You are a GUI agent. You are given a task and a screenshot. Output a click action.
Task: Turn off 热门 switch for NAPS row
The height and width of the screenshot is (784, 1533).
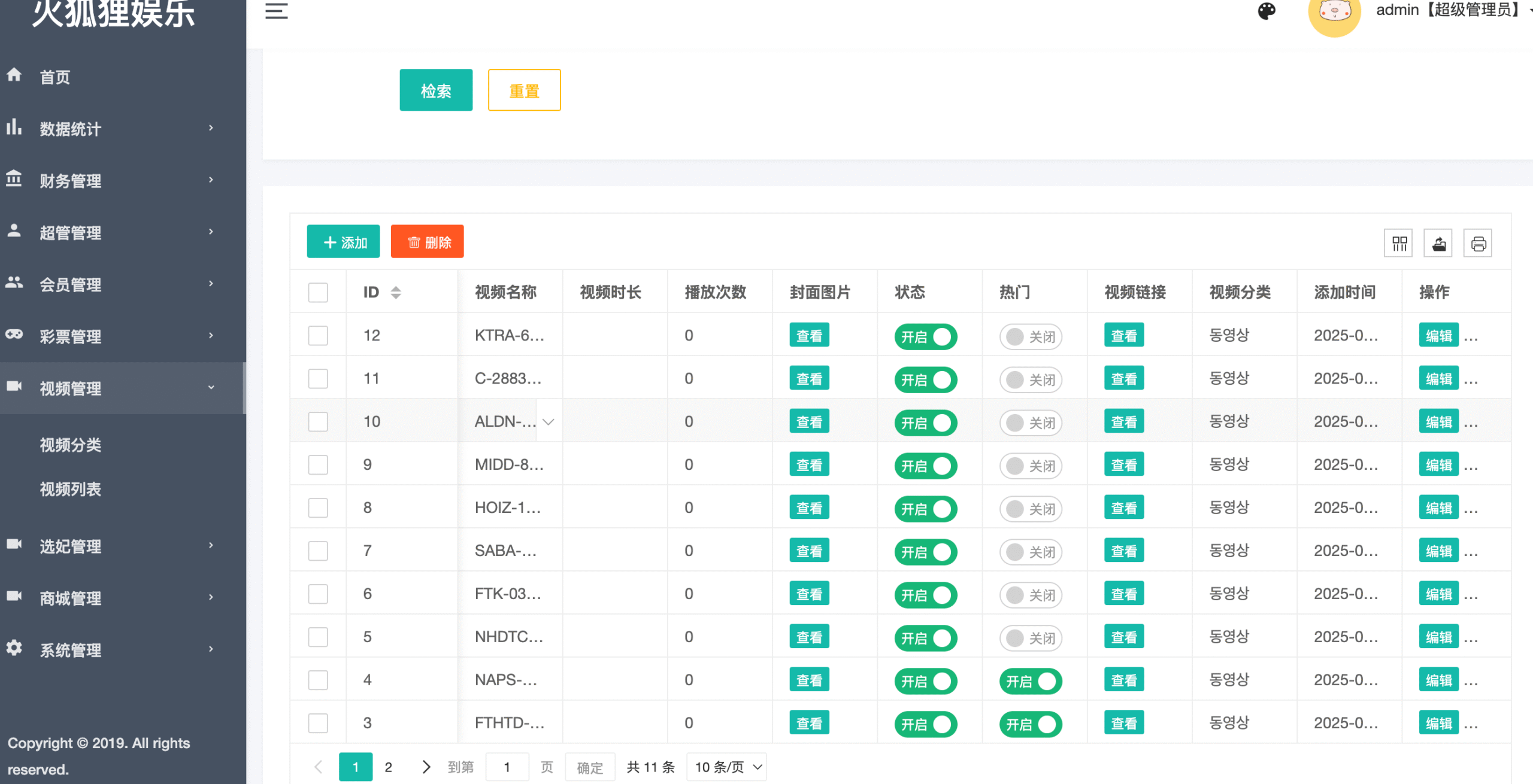[1031, 681]
